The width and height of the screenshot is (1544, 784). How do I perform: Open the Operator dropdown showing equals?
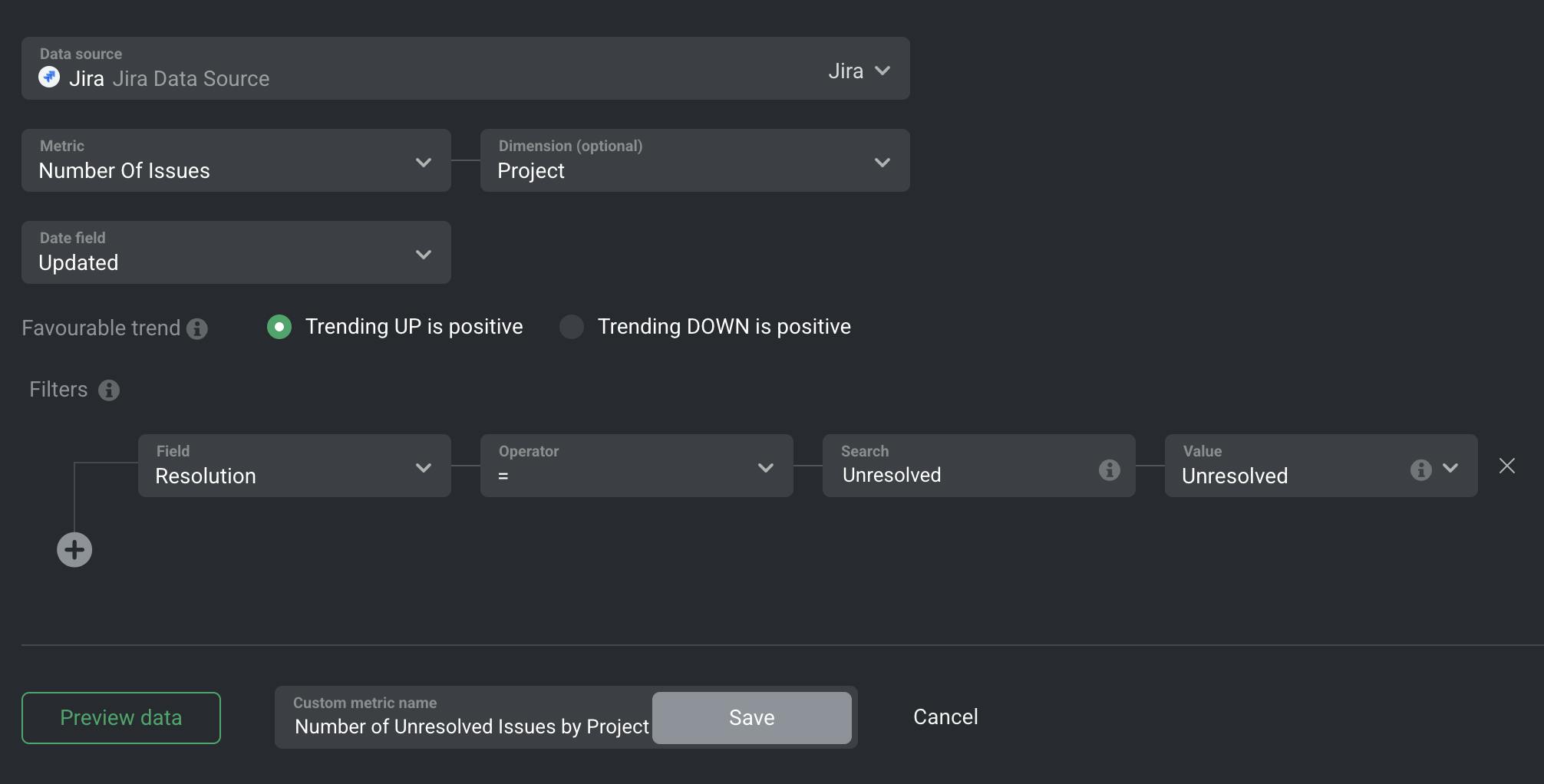tap(765, 468)
